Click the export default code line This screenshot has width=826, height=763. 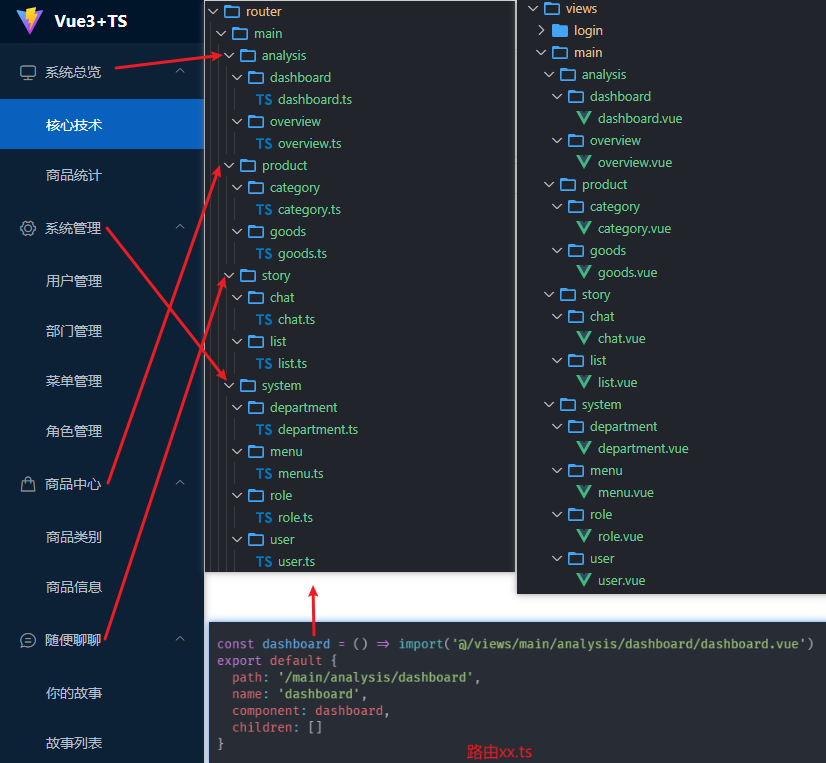pos(277,661)
